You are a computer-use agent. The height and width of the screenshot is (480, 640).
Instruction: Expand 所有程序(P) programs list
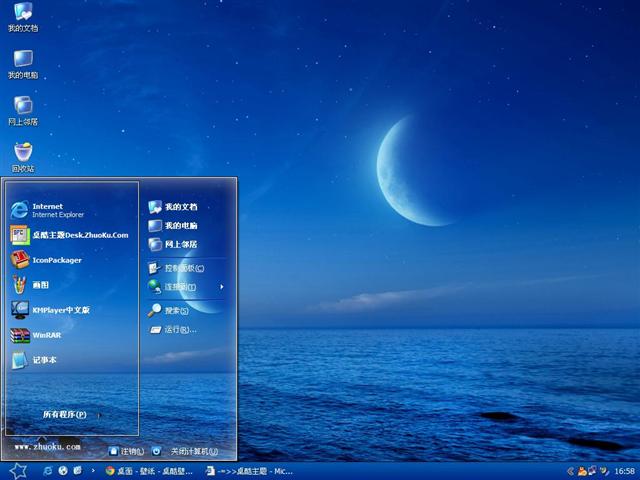coord(65,414)
